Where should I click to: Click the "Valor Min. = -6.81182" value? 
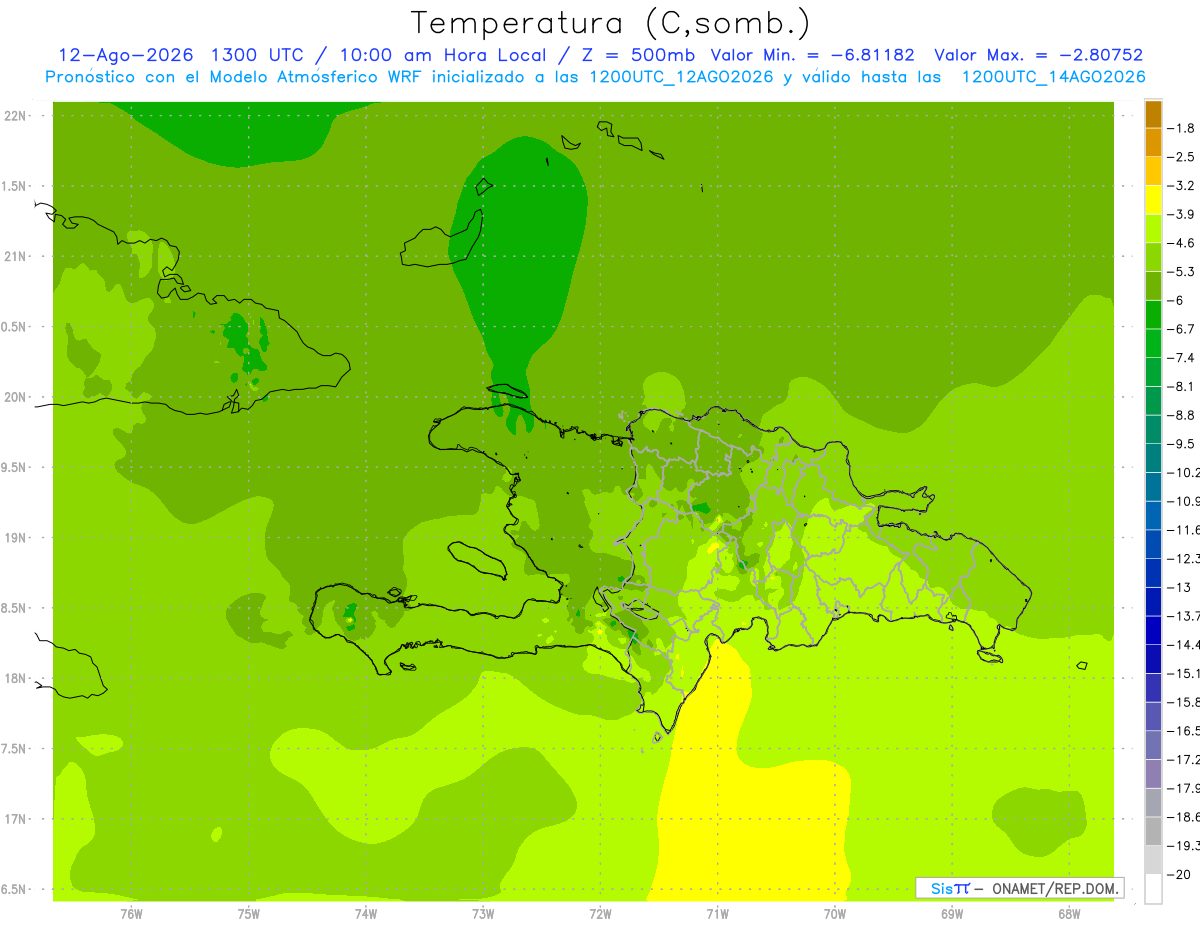tap(812, 55)
